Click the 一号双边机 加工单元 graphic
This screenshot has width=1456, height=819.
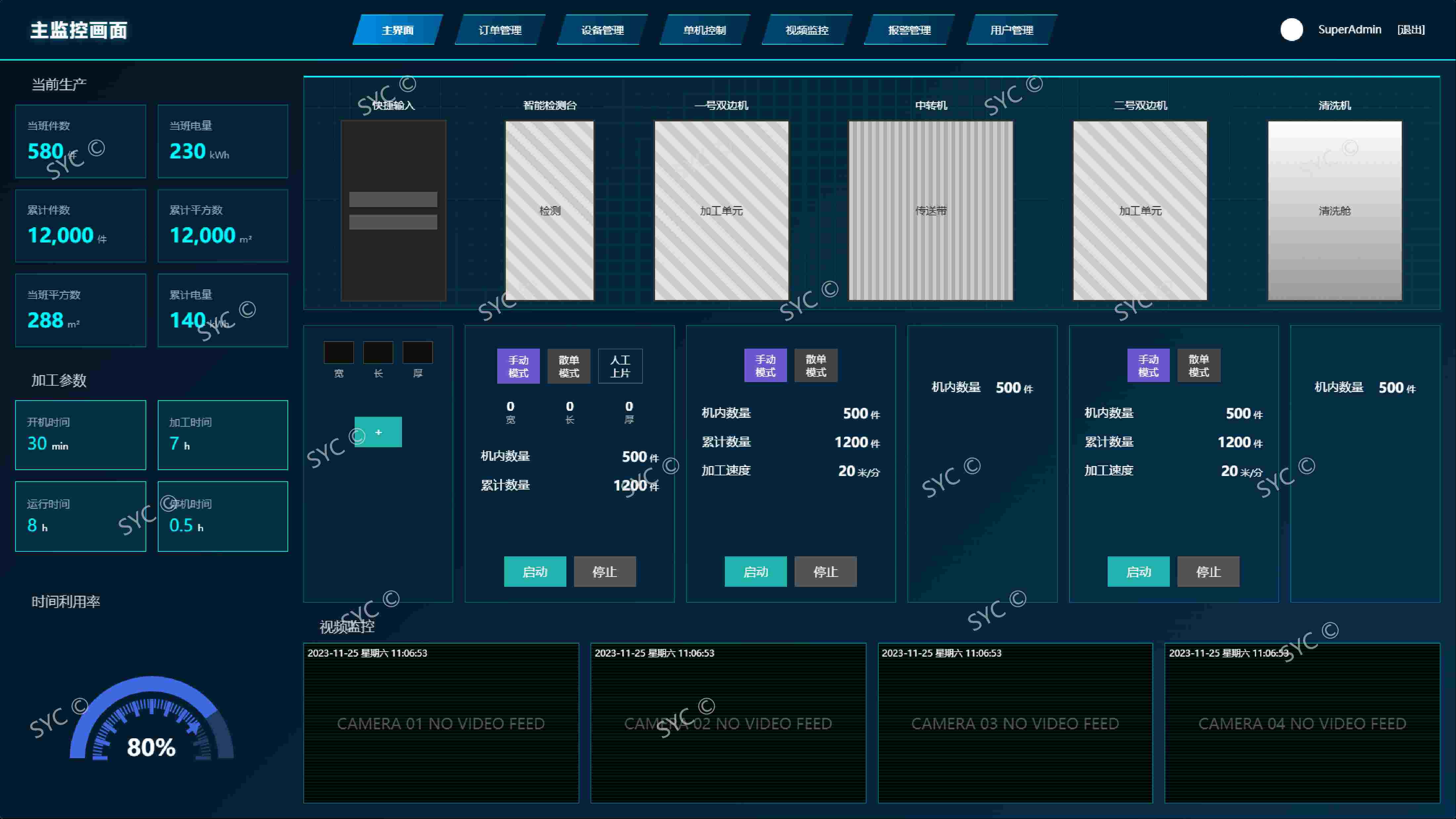pos(721,210)
